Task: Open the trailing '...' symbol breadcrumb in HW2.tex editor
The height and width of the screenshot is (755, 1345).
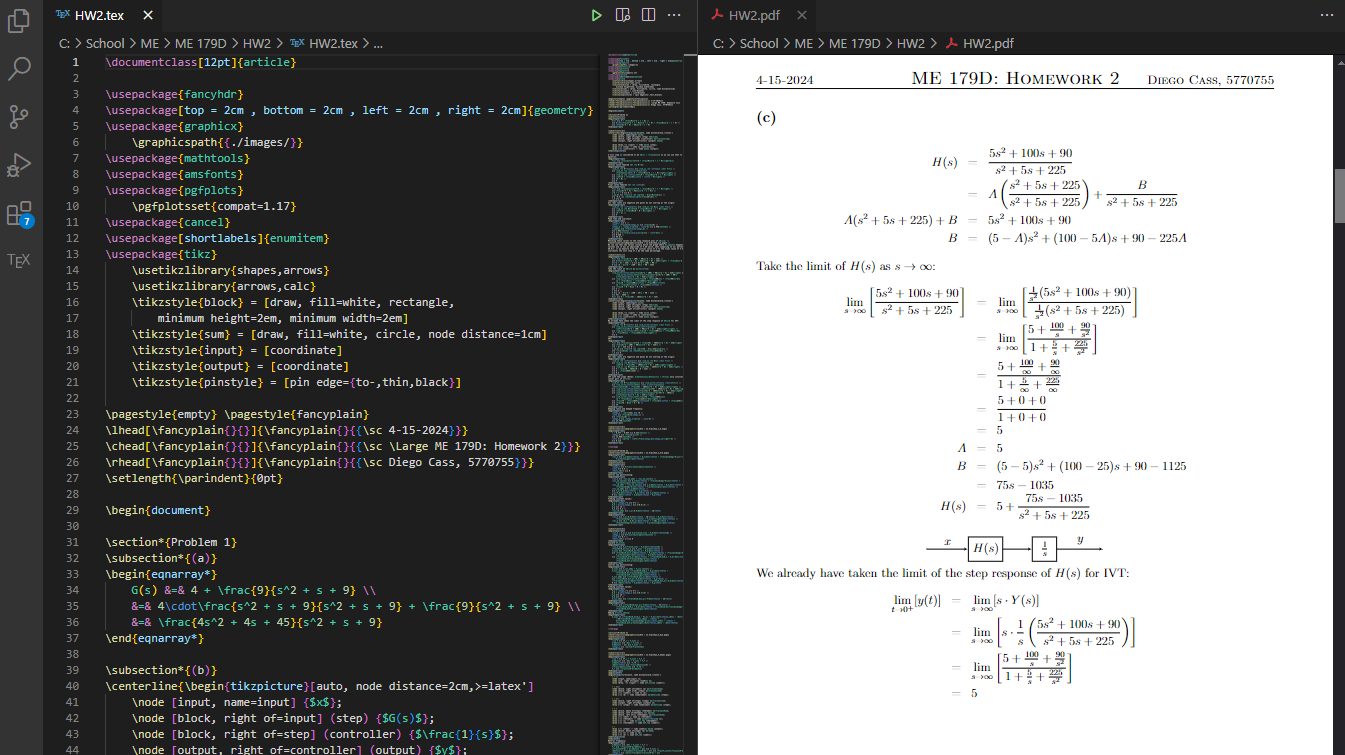Action: (x=378, y=43)
